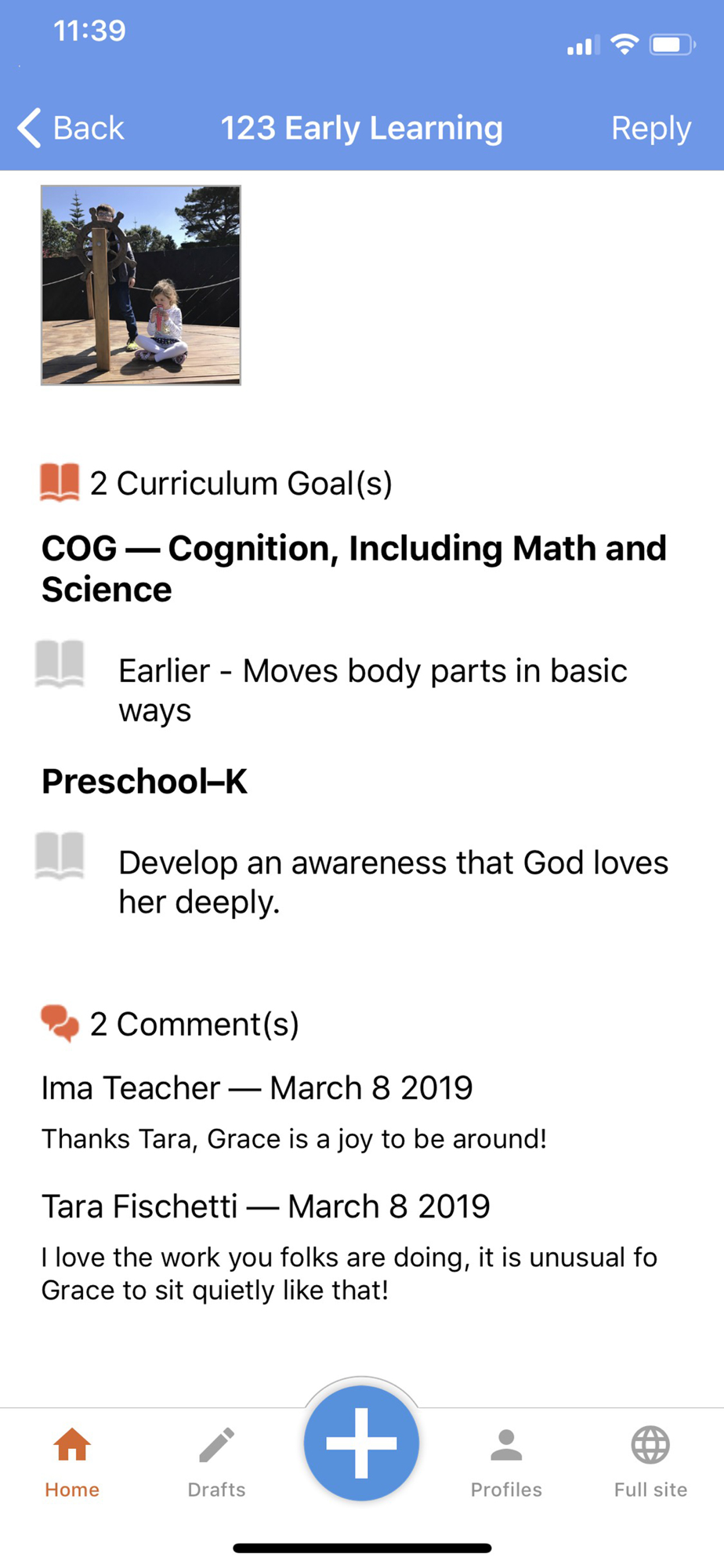Tap the Wi-Fi status icon
This screenshot has height=1568, width=724.
624,44
